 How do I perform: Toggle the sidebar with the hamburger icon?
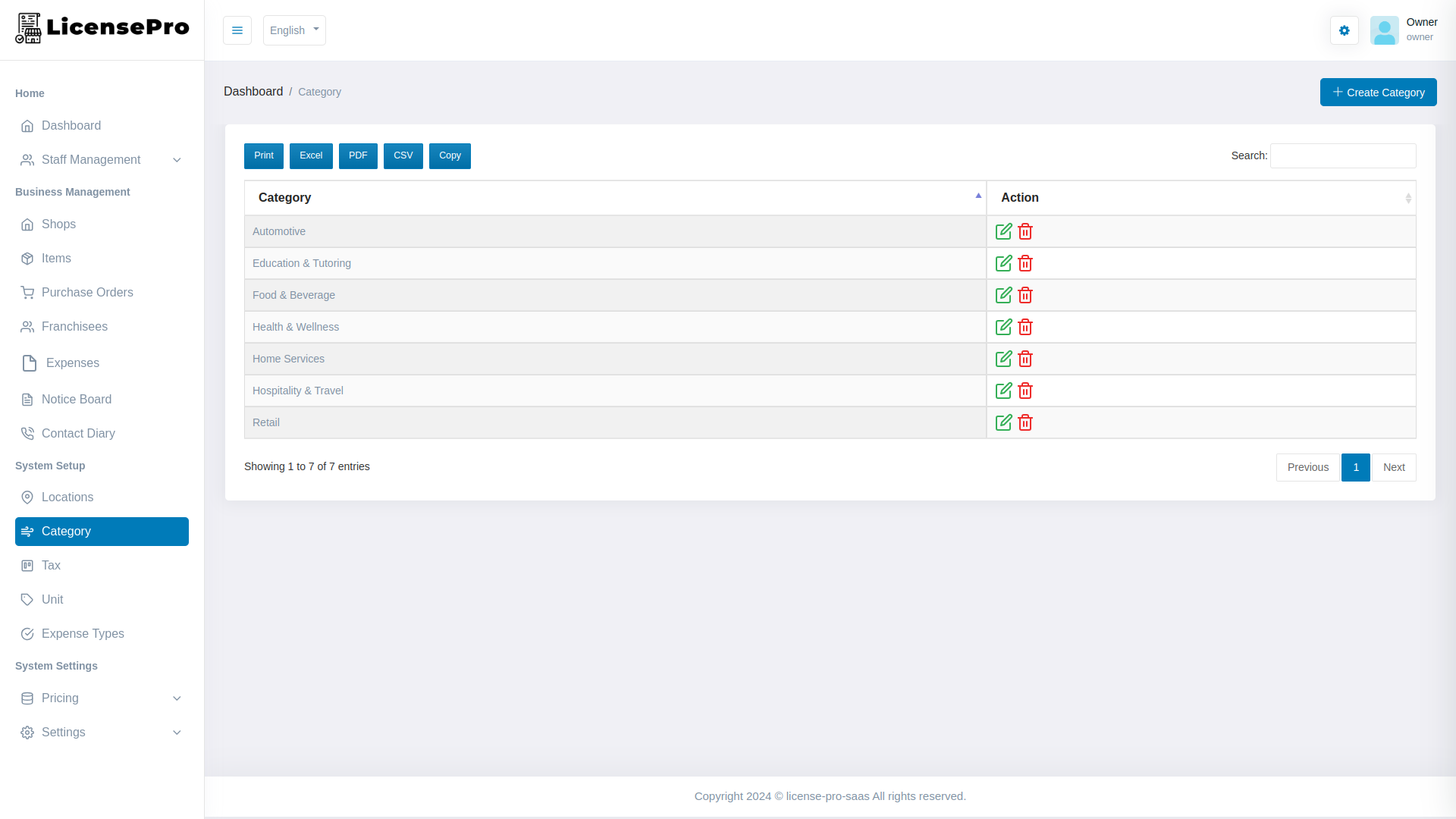[237, 30]
